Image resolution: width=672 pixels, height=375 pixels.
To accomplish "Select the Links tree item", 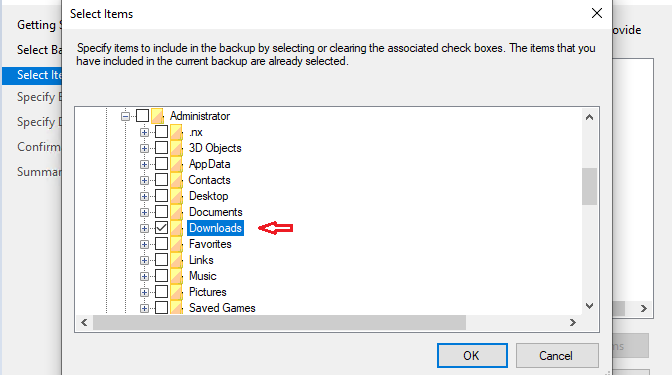I will (201, 260).
